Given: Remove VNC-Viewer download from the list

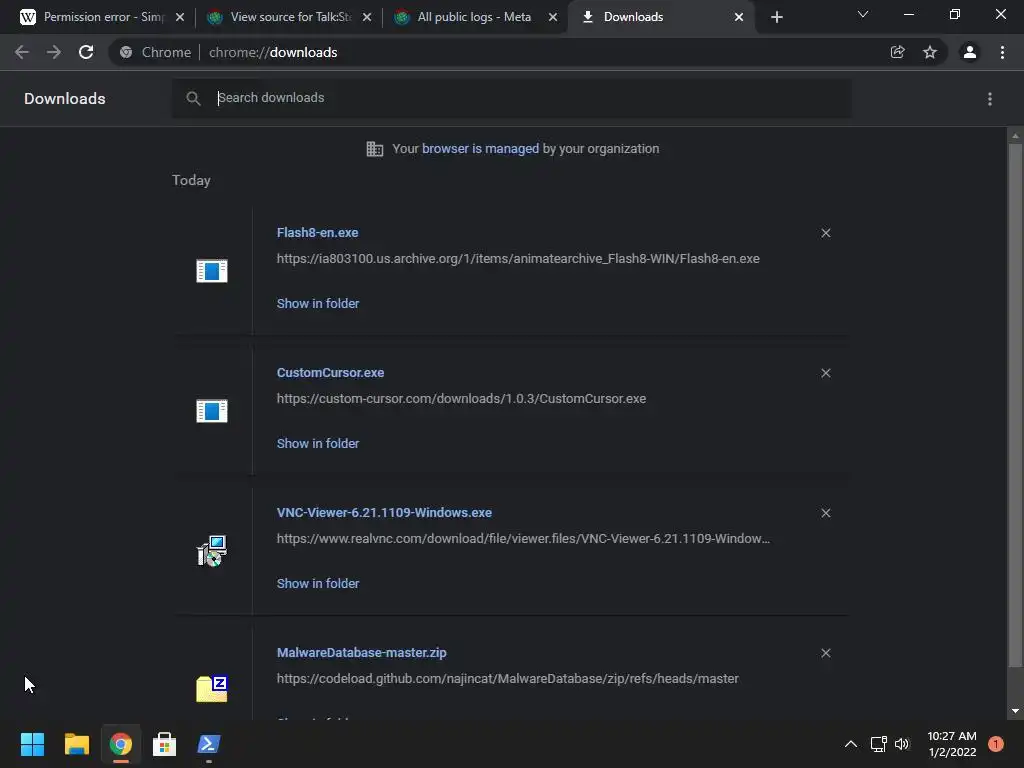Looking at the screenshot, I should point(826,513).
